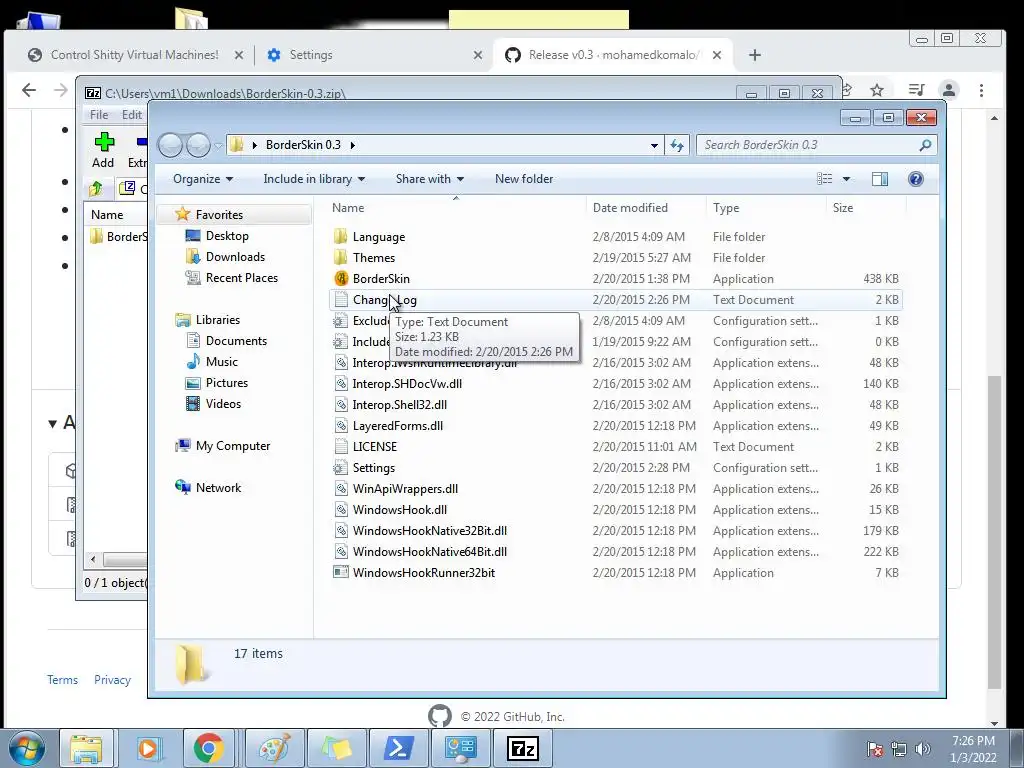Open the view options dropdown arrow

pyautogui.click(x=846, y=179)
